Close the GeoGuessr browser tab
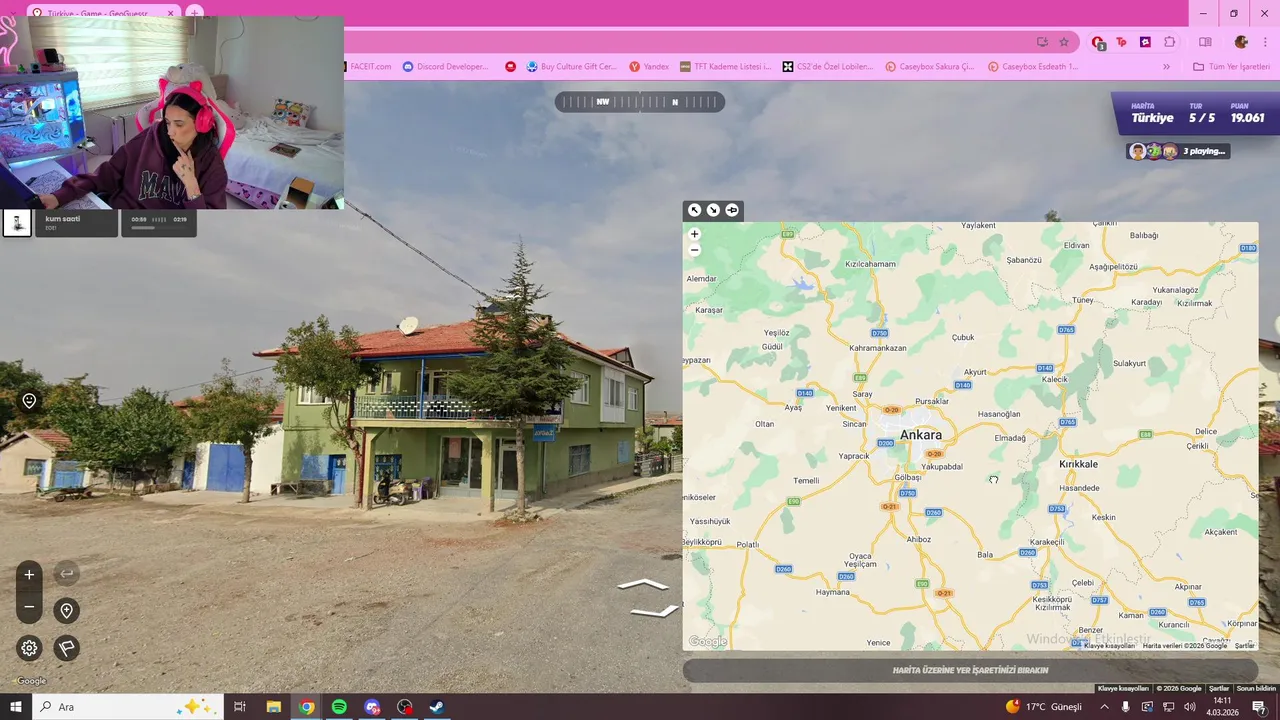The width and height of the screenshot is (1280, 720). point(170,13)
